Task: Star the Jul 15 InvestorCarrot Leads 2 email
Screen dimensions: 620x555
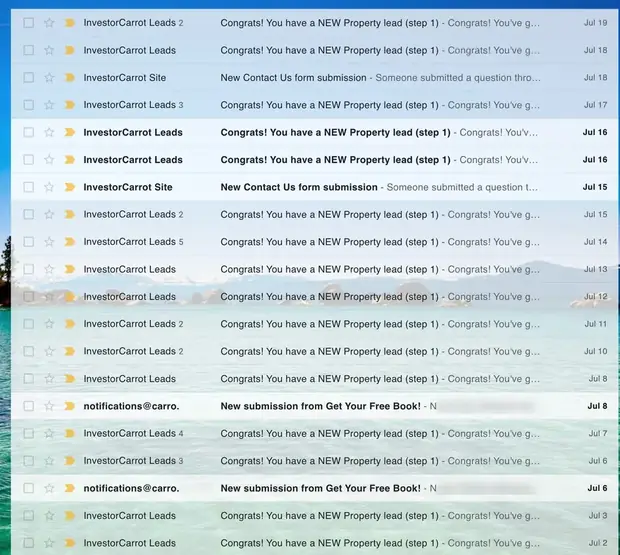Action: click(49, 214)
